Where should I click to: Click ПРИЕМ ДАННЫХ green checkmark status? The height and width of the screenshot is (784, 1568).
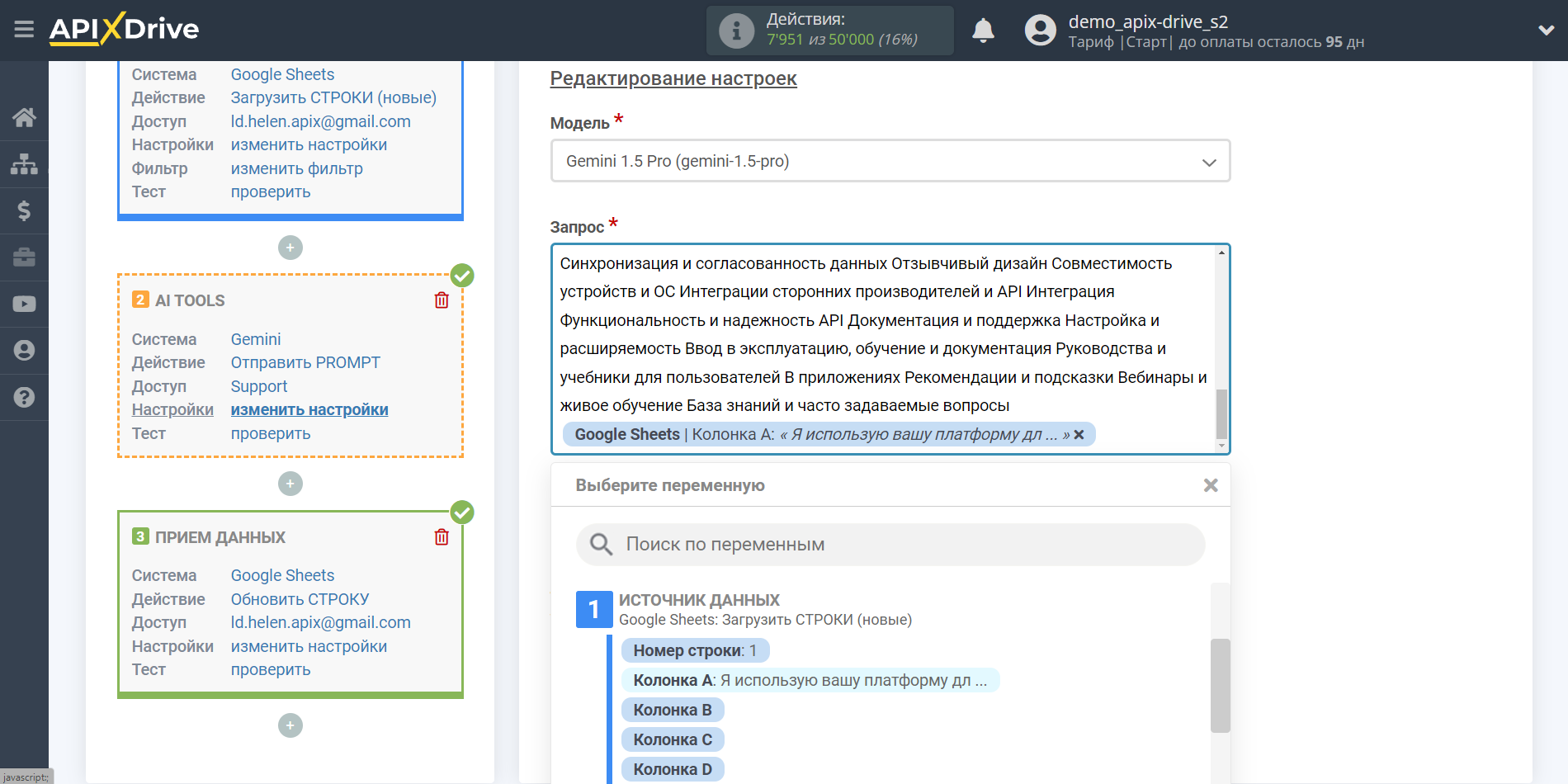point(462,512)
